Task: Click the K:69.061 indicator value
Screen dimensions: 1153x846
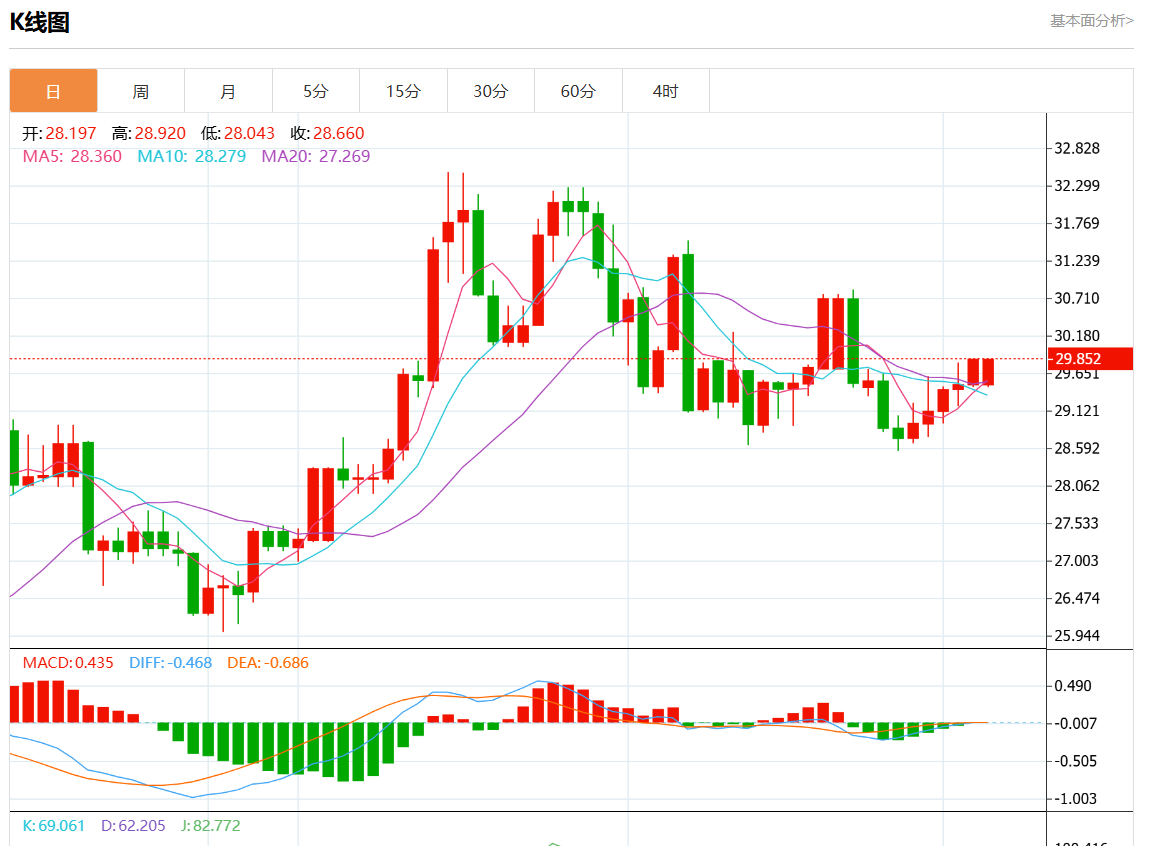Action: 54,825
